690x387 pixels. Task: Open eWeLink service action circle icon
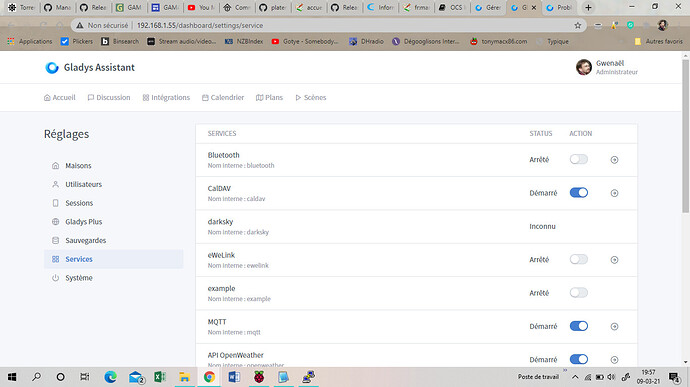tap(614, 260)
